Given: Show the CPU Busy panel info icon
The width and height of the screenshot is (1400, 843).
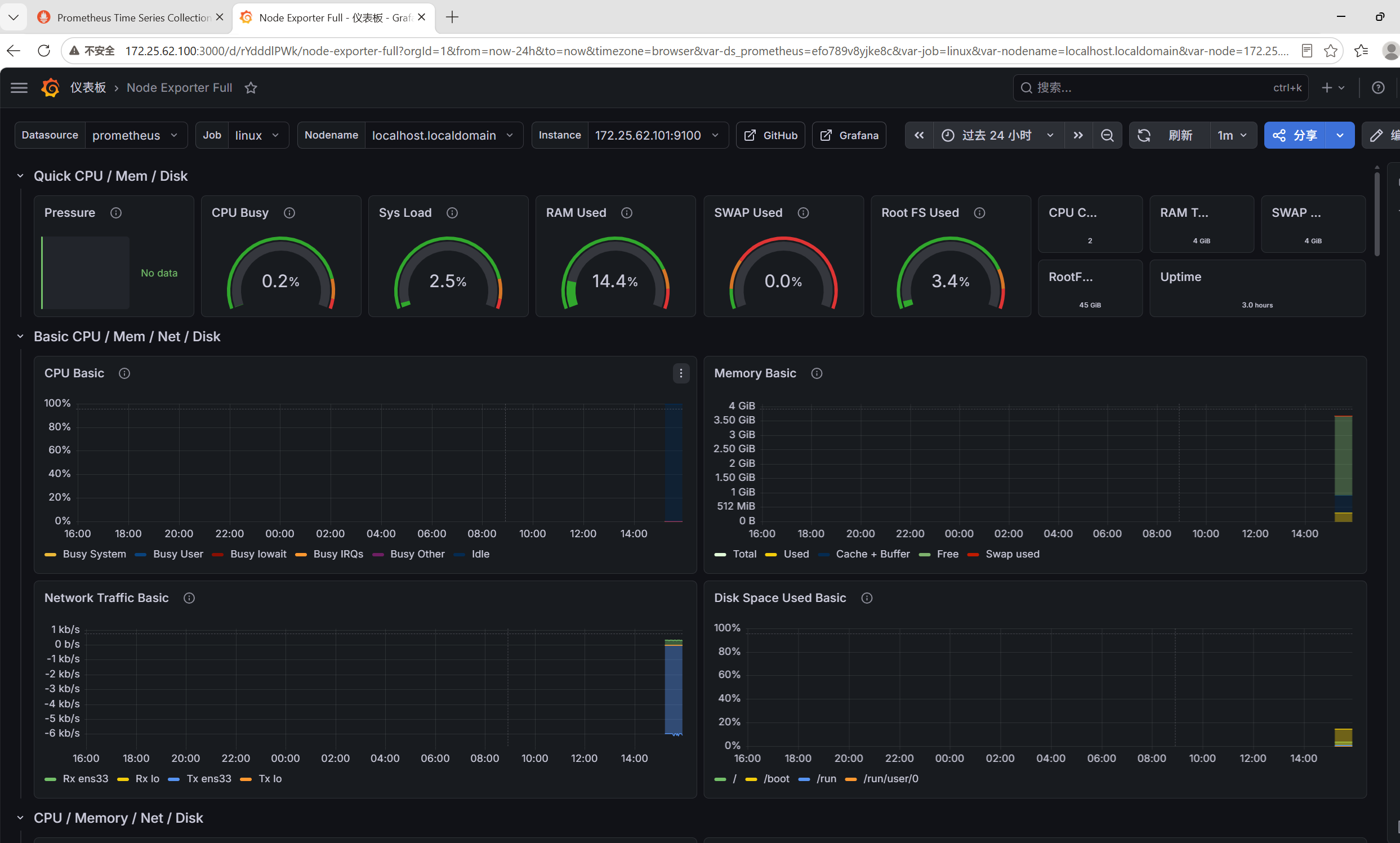Looking at the screenshot, I should [289, 213].
